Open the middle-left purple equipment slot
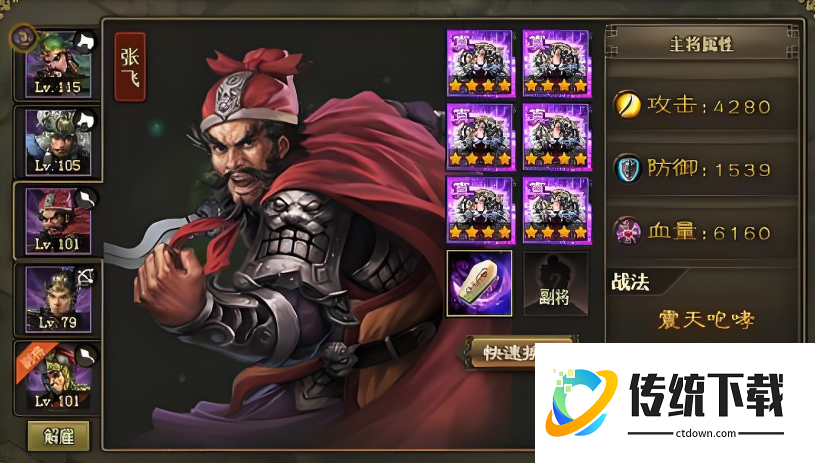The image size is (815, 463). coord(480,137)
